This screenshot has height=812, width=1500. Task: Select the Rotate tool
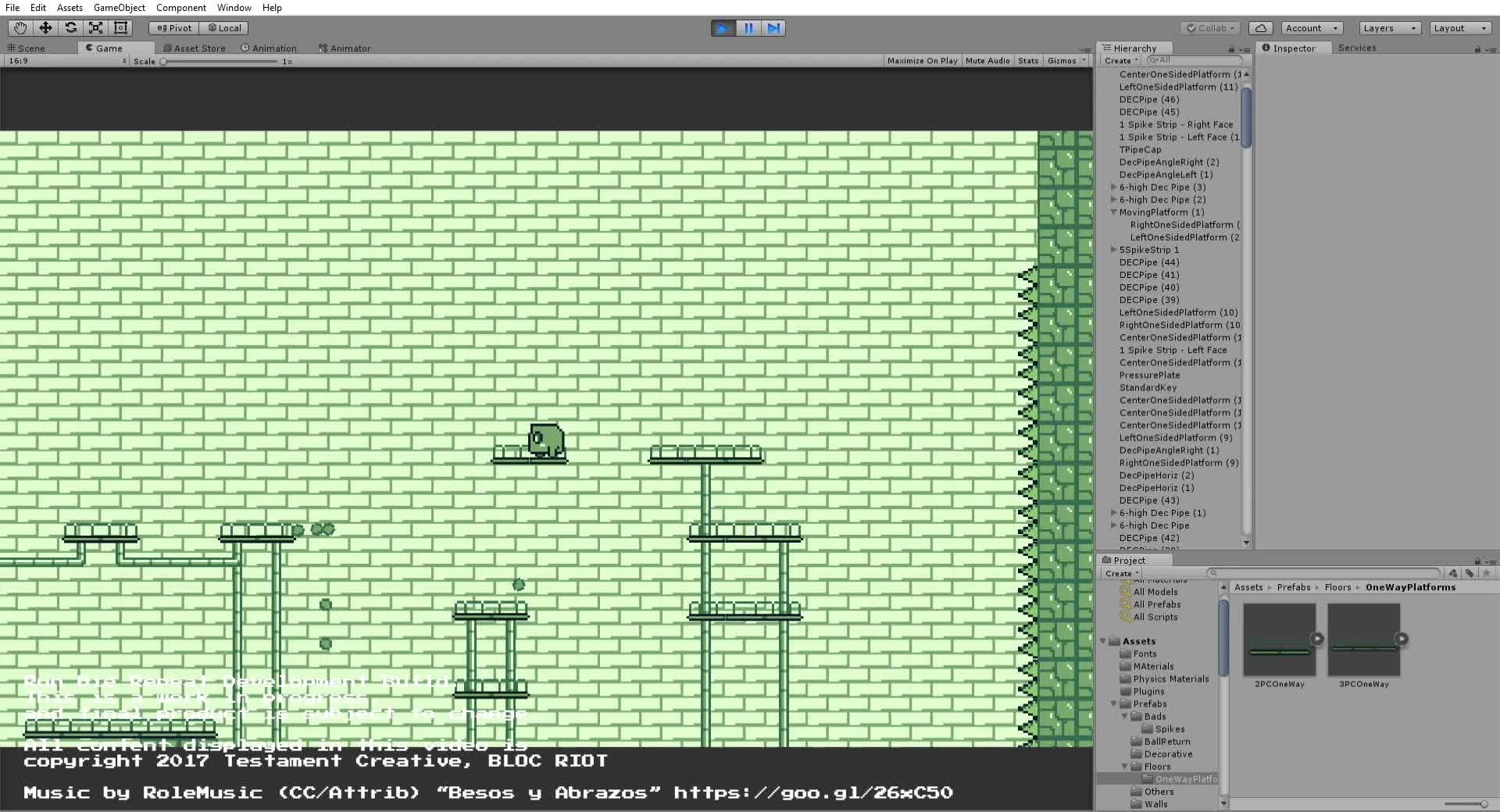tap(70, 28)
